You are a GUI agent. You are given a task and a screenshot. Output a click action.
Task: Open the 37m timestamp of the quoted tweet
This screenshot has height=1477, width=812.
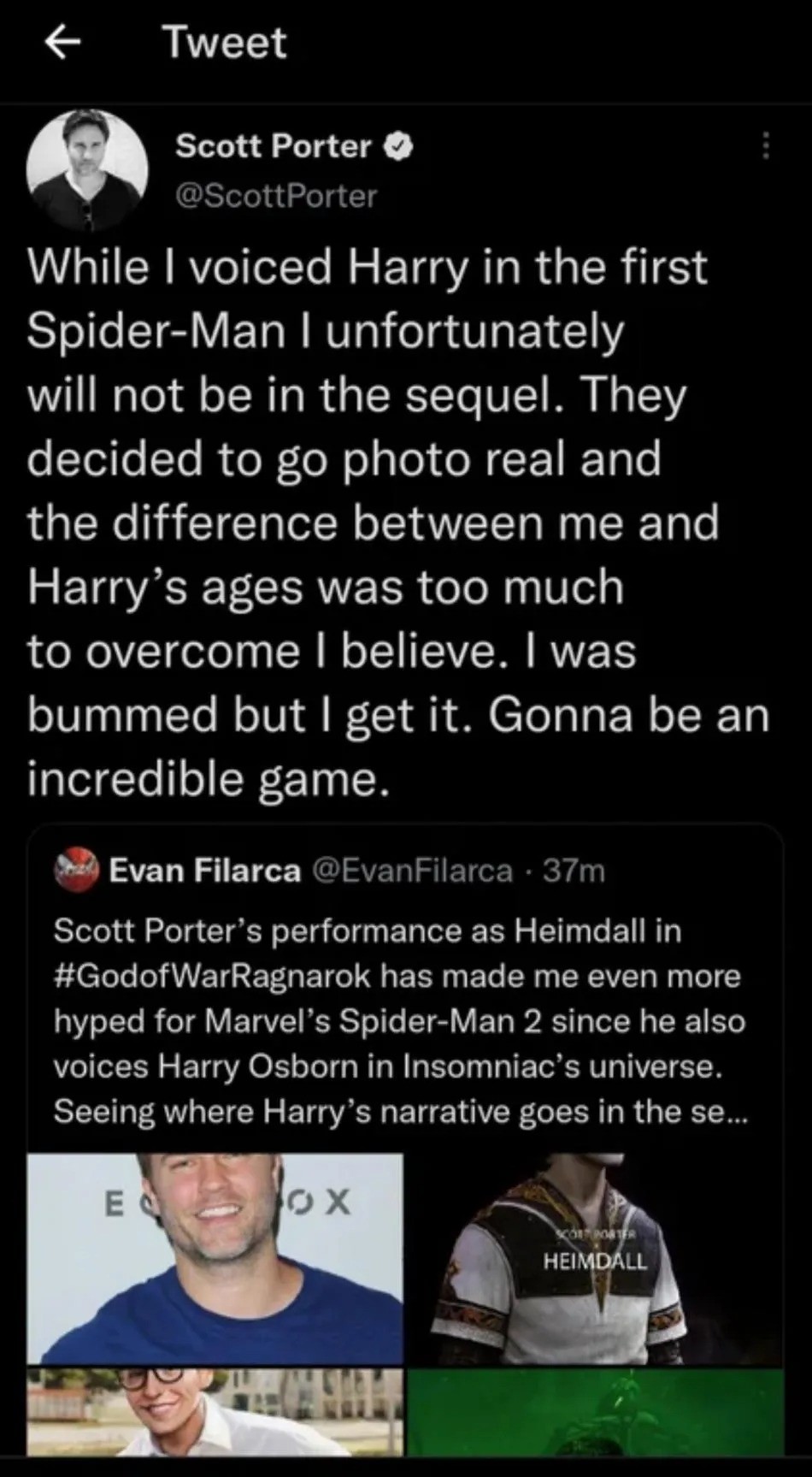(574, 871)
